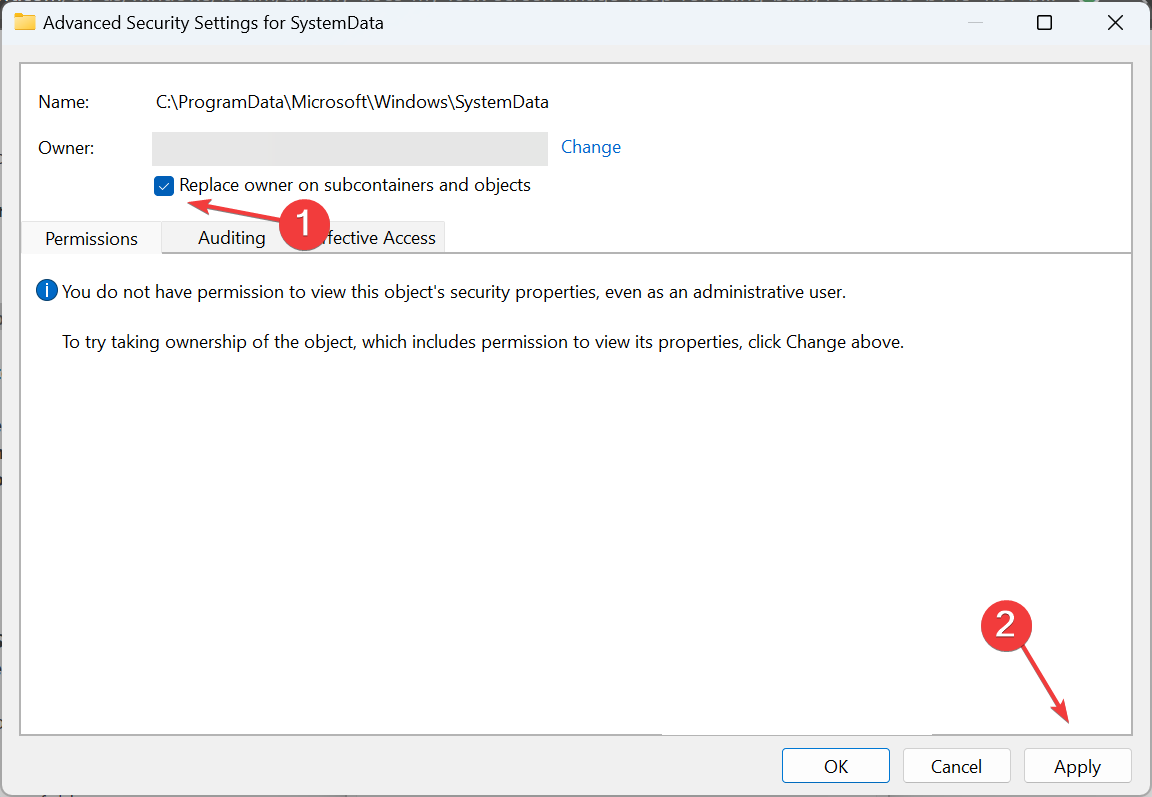
Task: Click the red circle numbered 1
Action: pos(304,224)
